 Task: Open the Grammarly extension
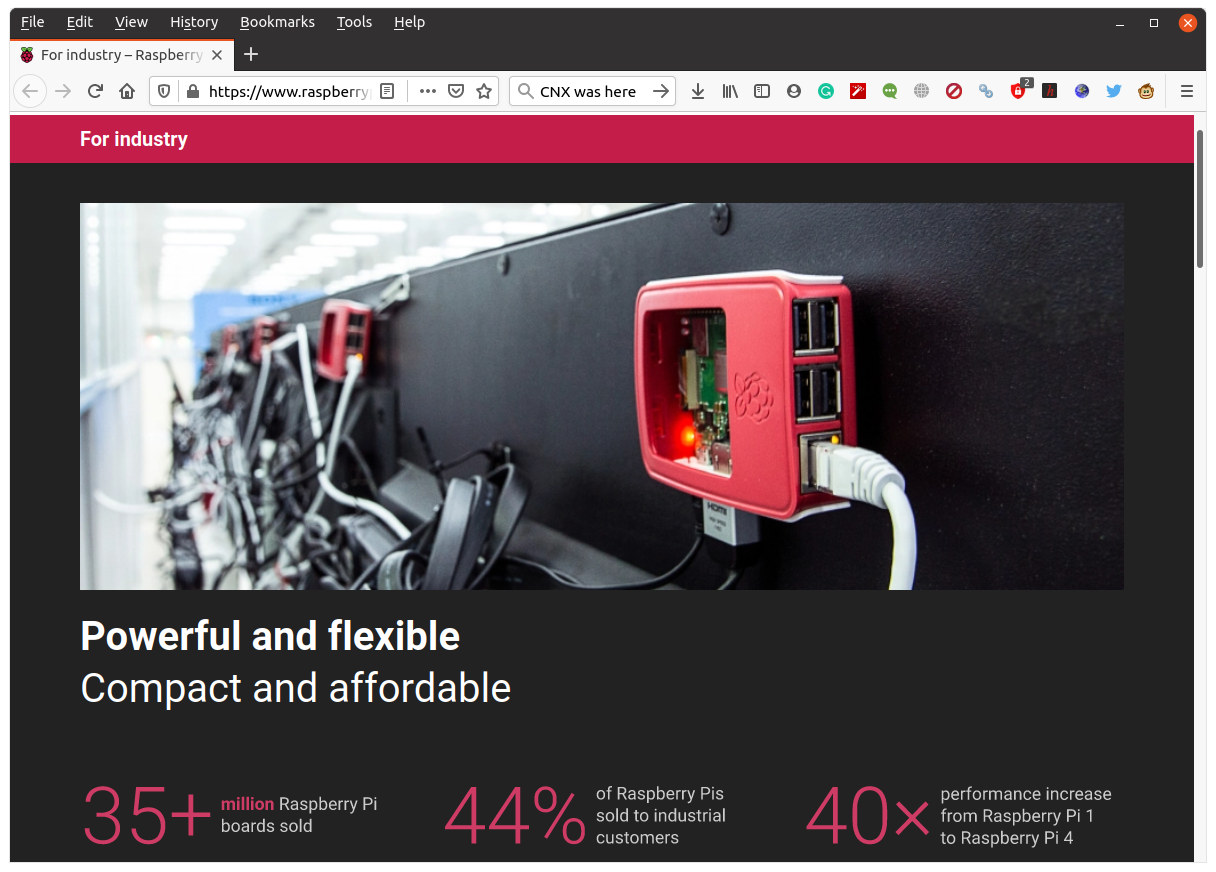[826, 91]
